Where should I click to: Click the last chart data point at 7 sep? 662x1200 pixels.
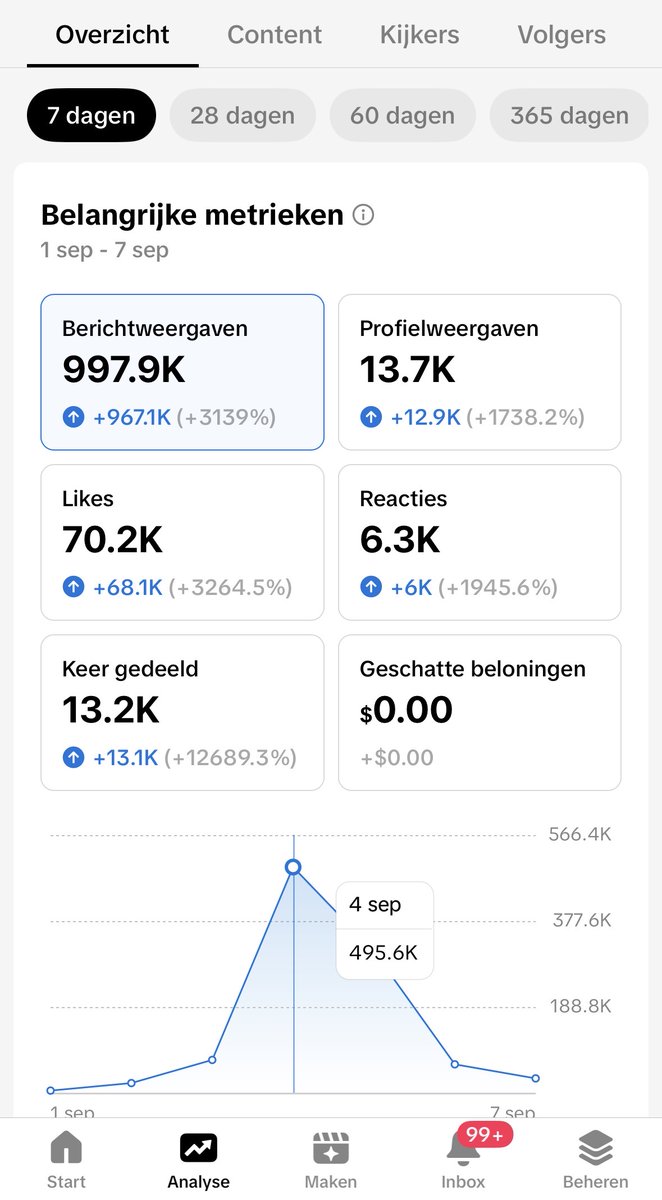coord(536,1078)
